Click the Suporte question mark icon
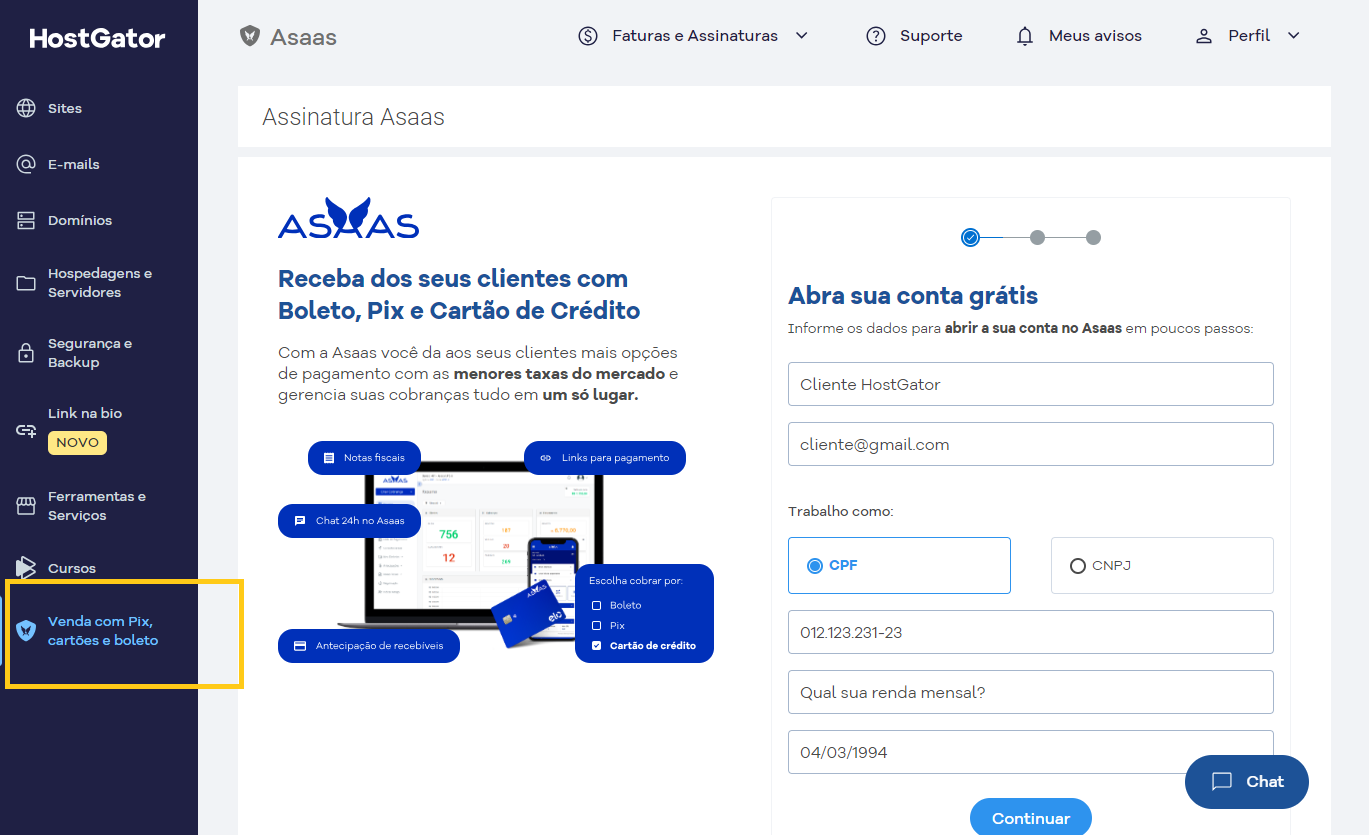The image size is (1369, 835). point(876,36)
